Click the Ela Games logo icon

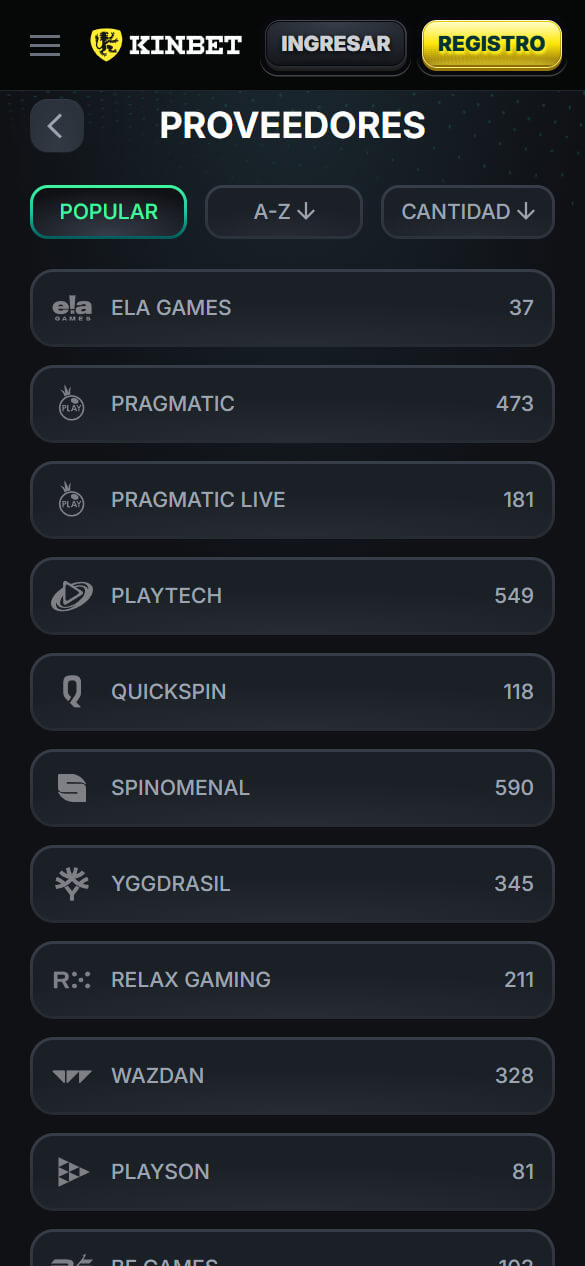(72, 308)
